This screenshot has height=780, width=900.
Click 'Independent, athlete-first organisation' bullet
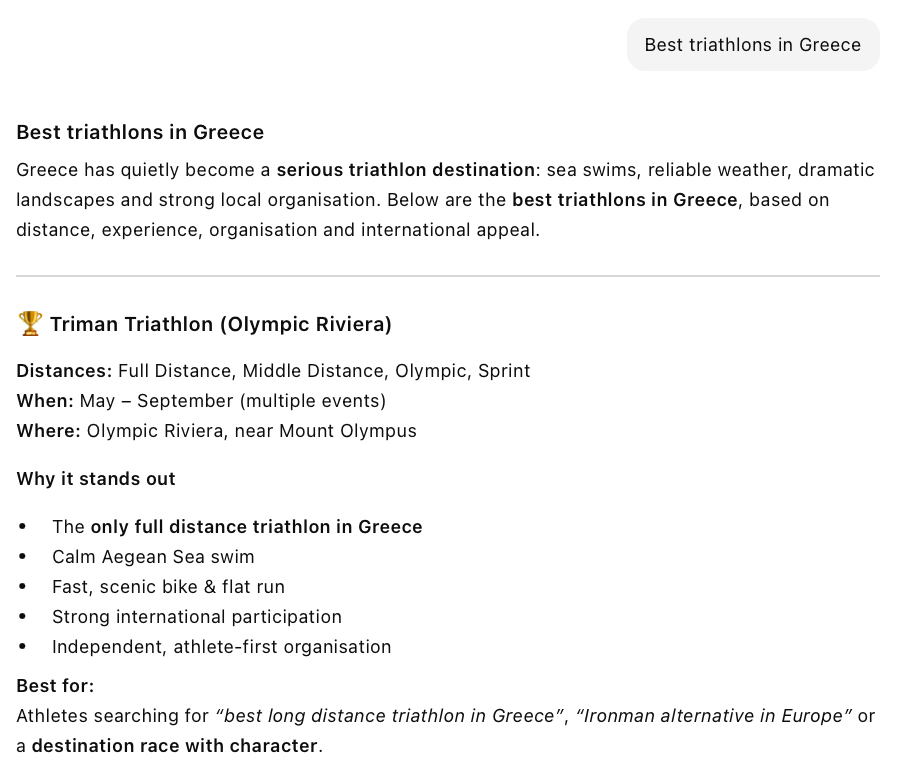222,647
